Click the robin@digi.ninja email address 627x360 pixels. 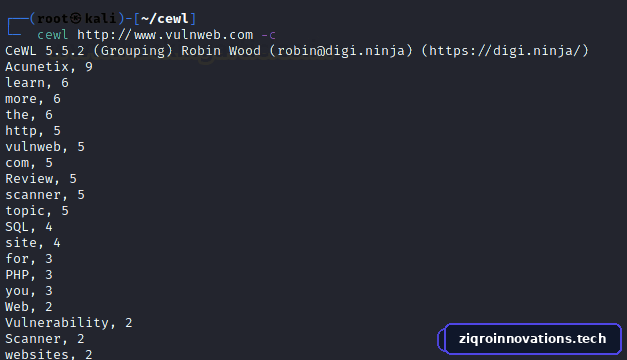click(341, 51)
